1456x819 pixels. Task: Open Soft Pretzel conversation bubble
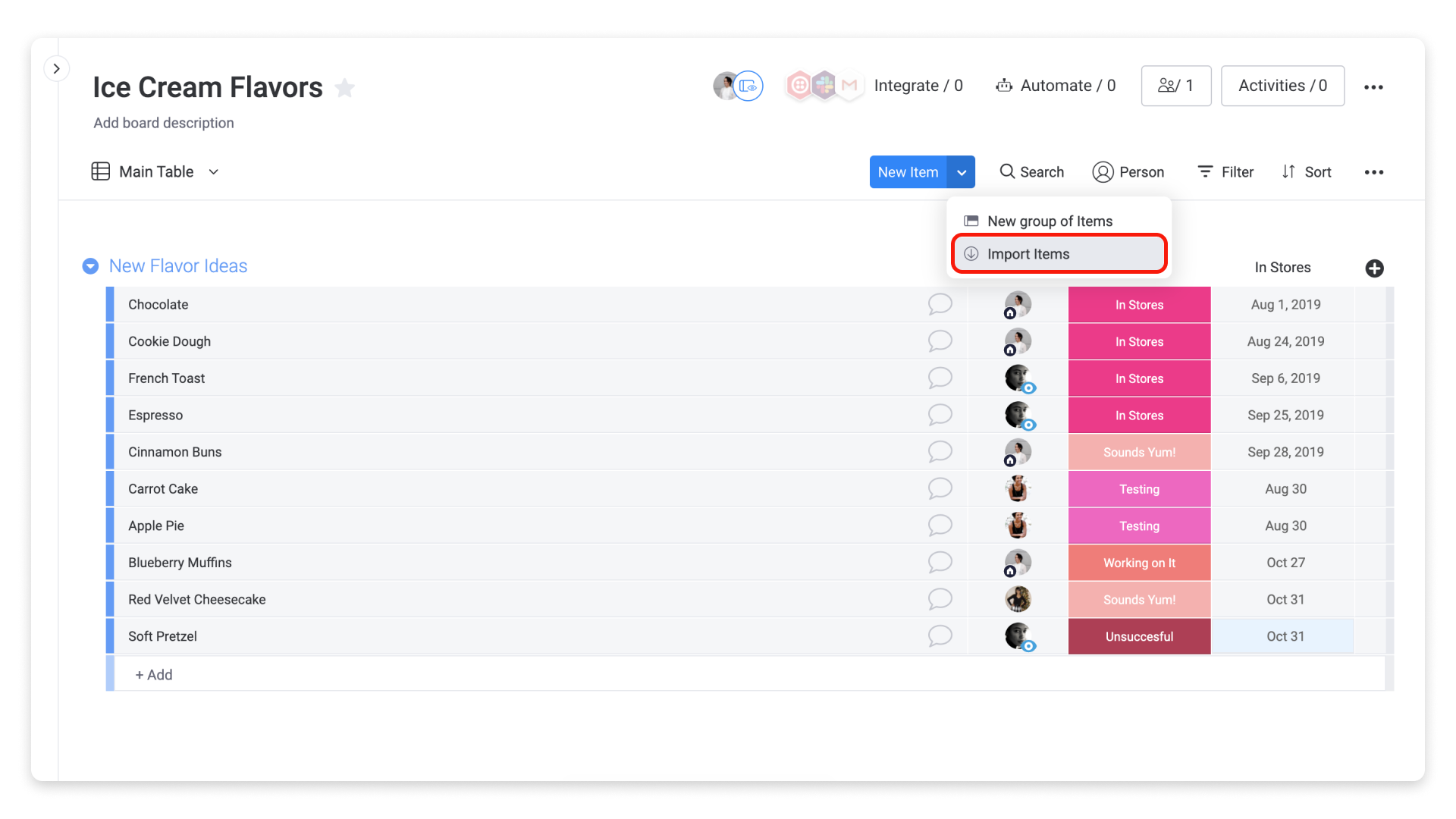tap(940, 636)
